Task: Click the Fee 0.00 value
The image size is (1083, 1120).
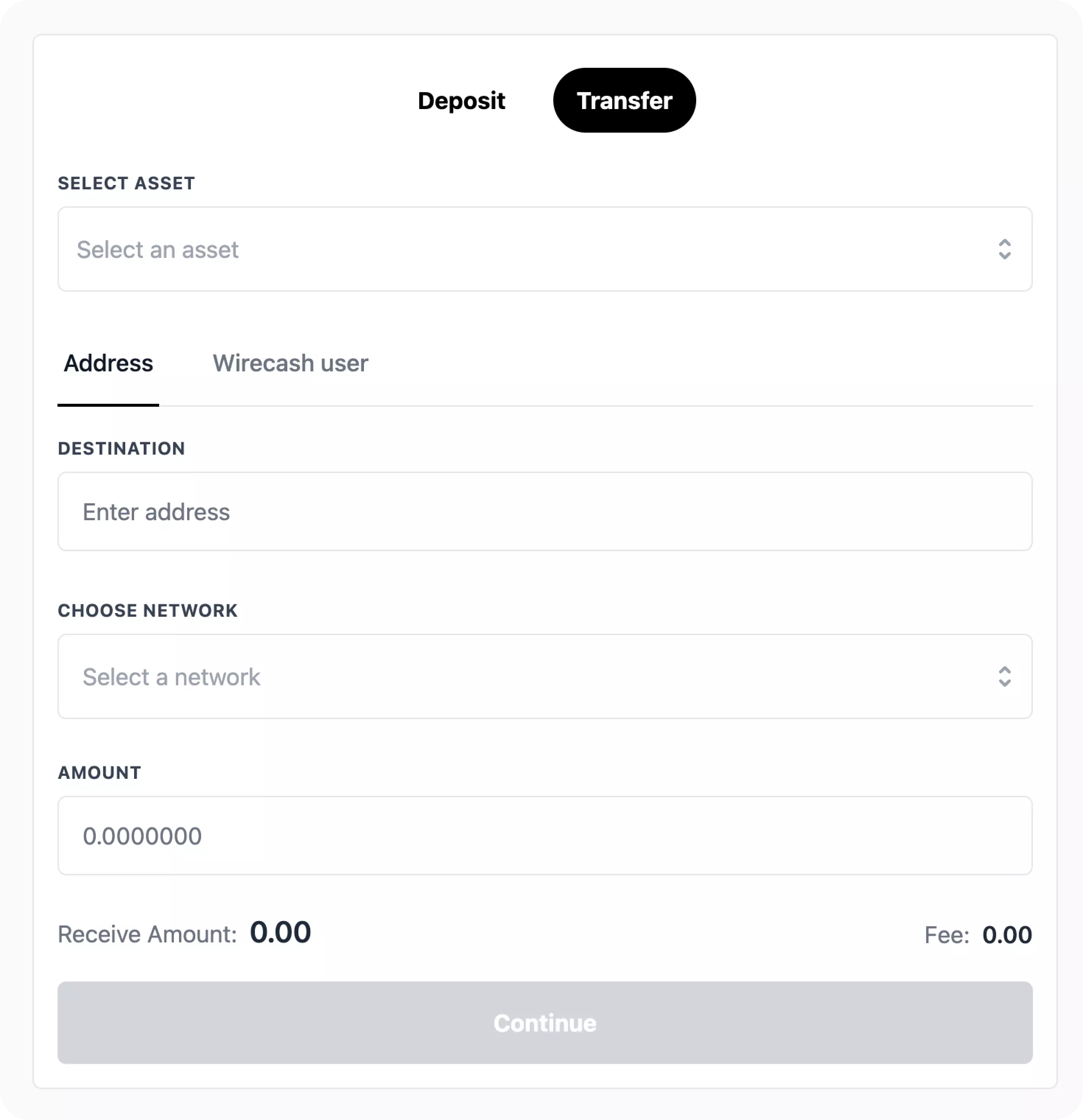Action: tap(1006, 935)
